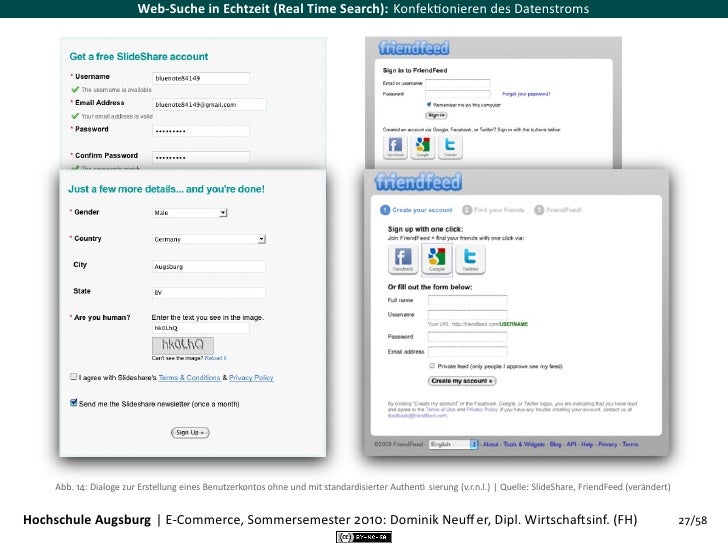
Task: Click Password field in FriendFeed sign-up form
Action: click(x=468, y=337)
